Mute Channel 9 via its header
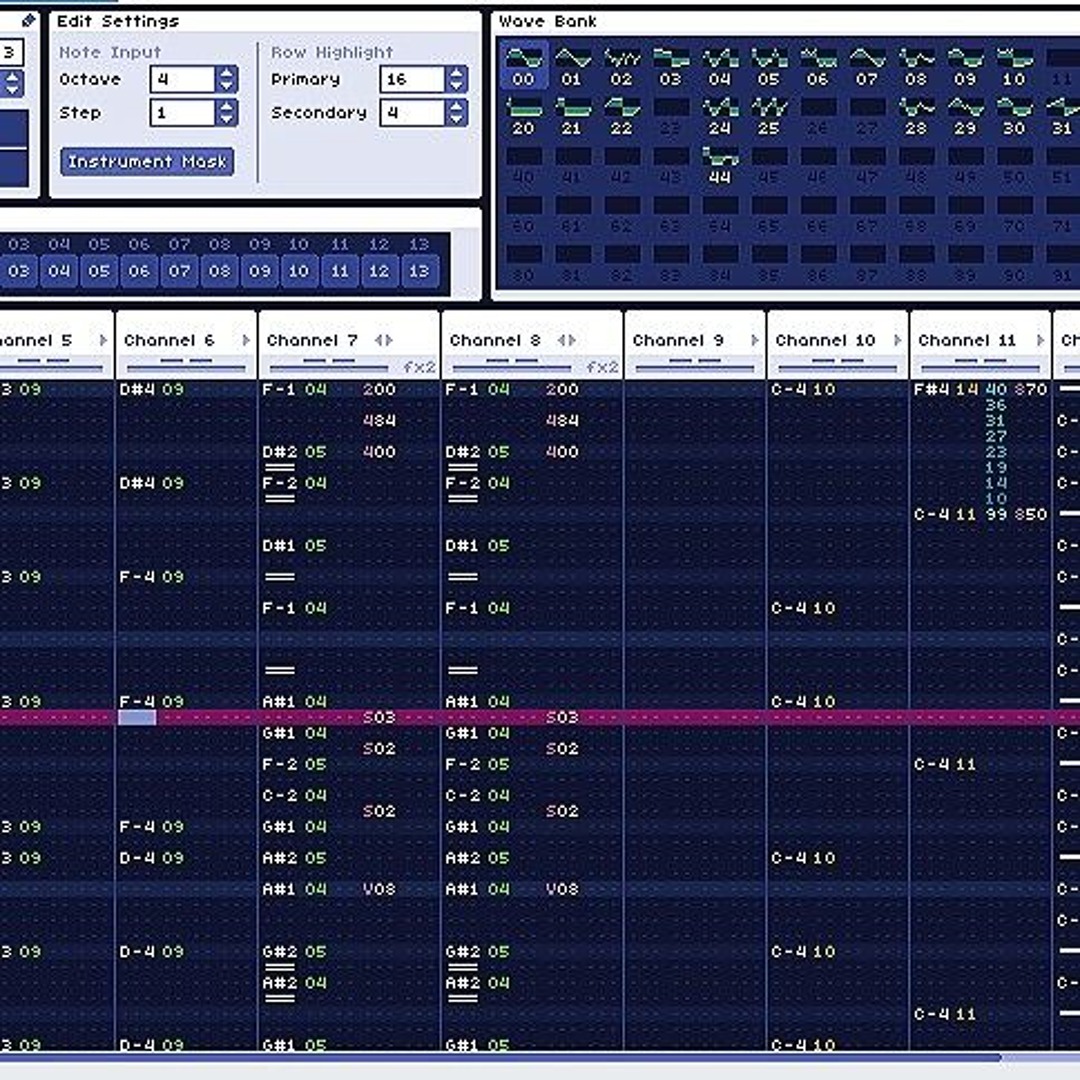Screen dimensions: 1080x1080 pos(678,341)
